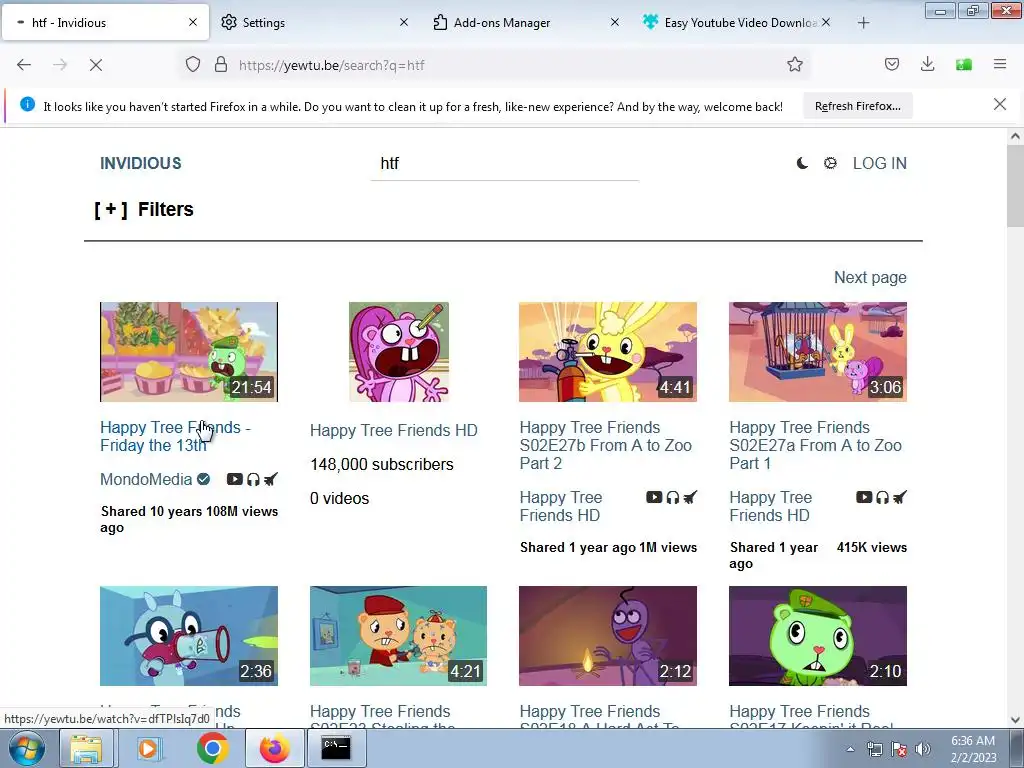Watch From A to Zoo Part 1 on YouTube icon

pyautogui.click(x=864, y=498)
